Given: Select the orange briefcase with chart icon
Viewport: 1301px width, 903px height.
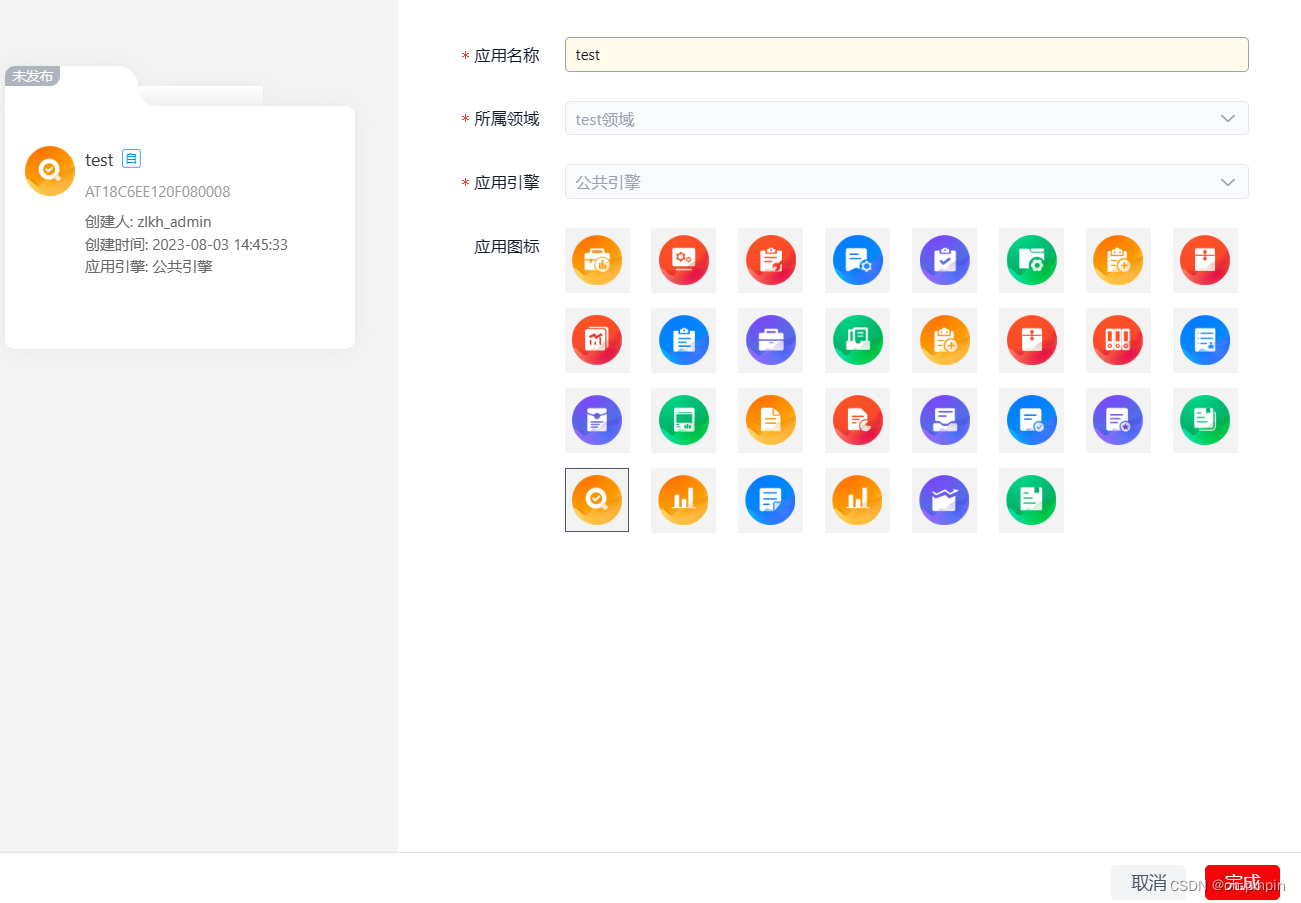Looking at the screenshot, I should (597, 260).
